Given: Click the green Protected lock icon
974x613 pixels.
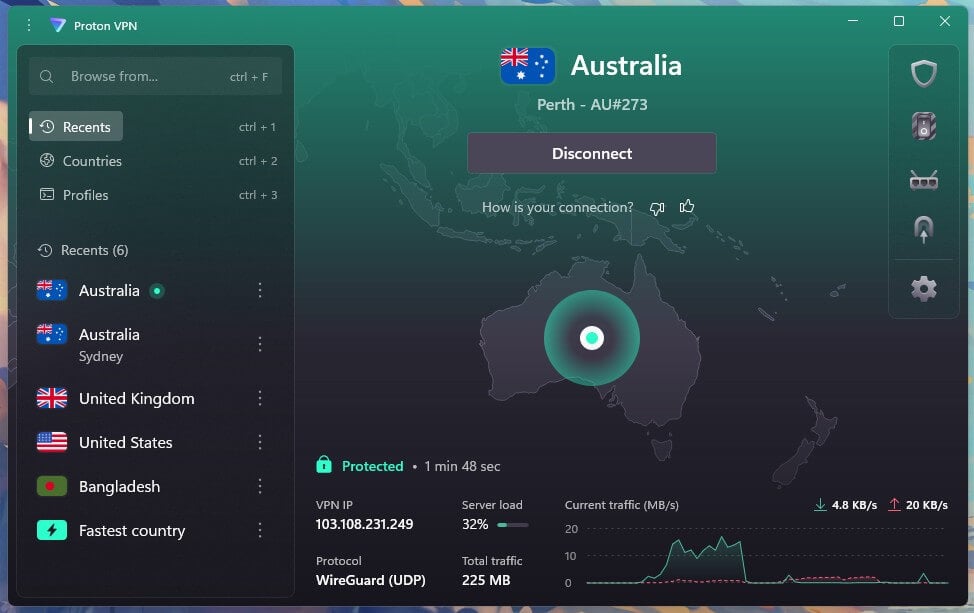Looking at the screenshot, I should tap(324, 465).
